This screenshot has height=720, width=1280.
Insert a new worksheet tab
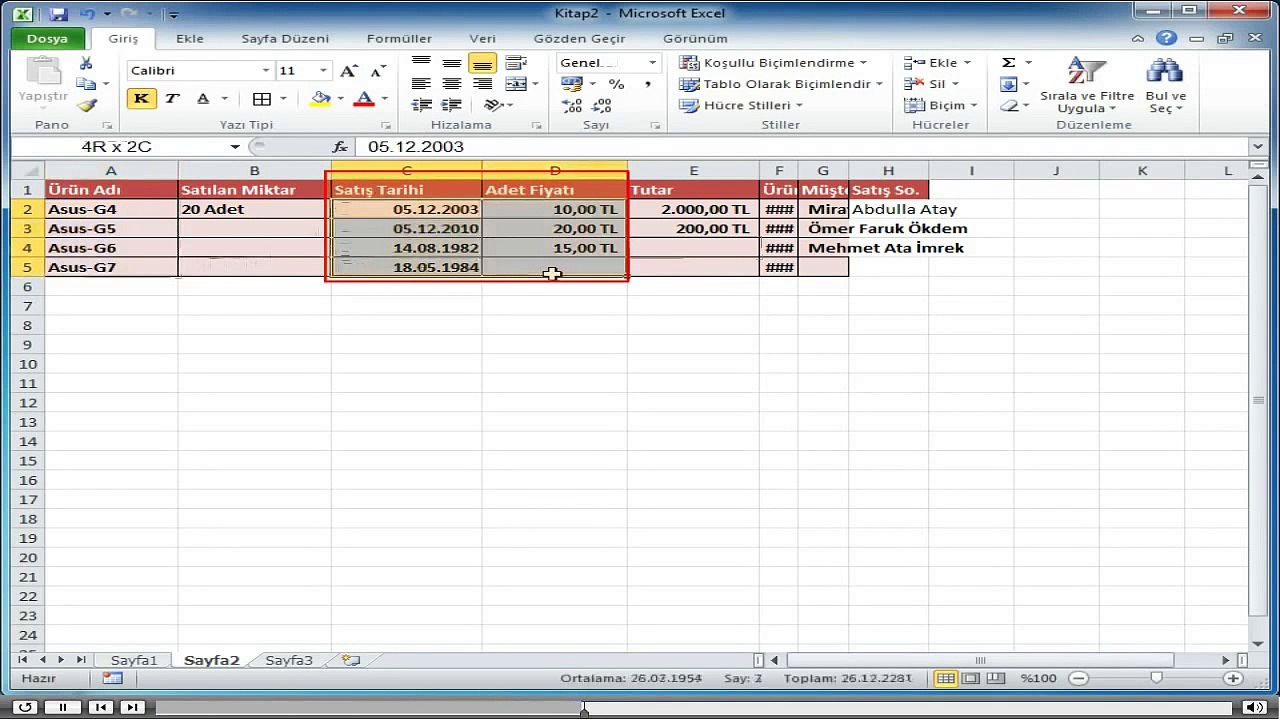pos(350,660)
